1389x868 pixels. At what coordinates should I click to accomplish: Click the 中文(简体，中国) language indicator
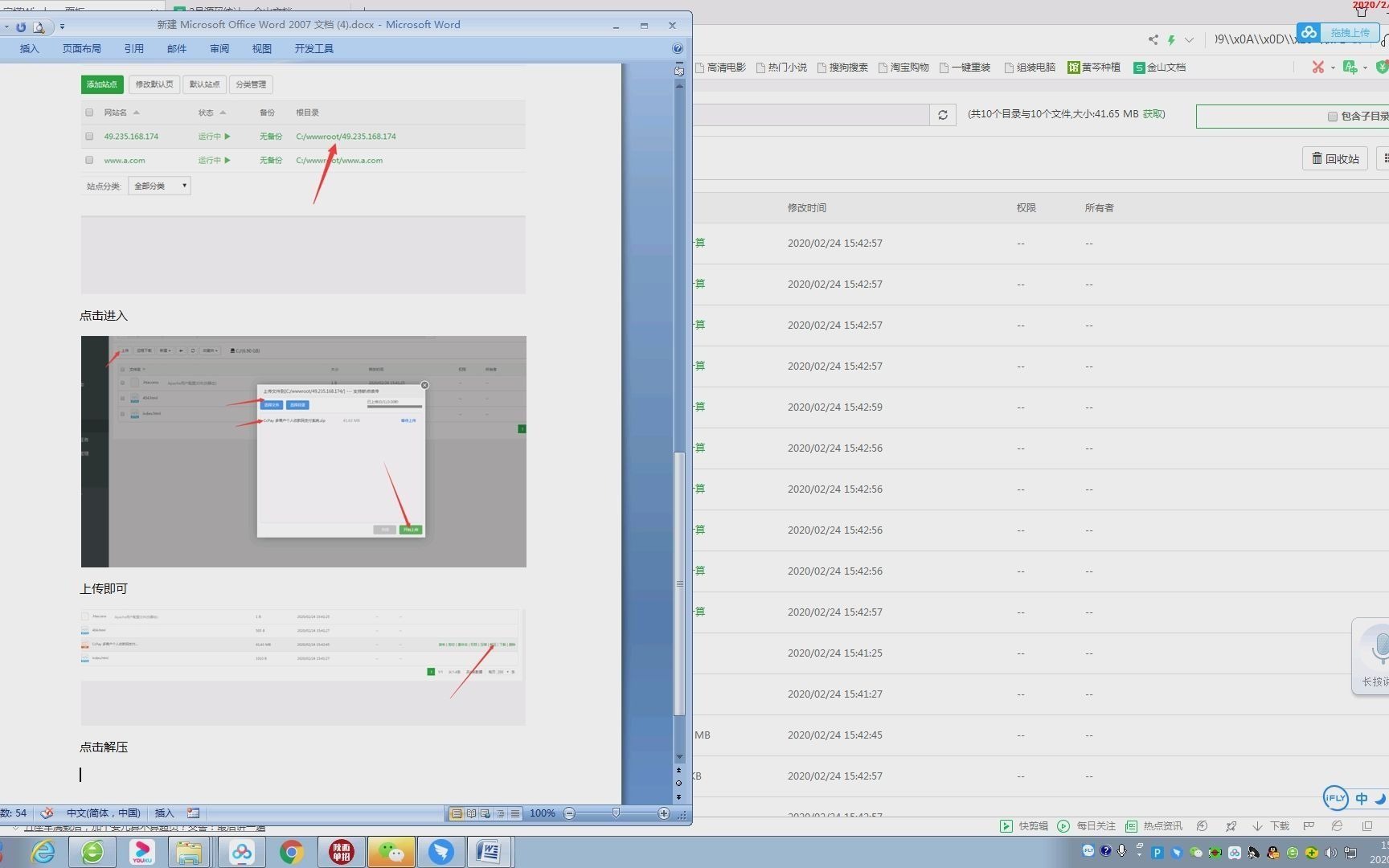[x=104, y=813]
